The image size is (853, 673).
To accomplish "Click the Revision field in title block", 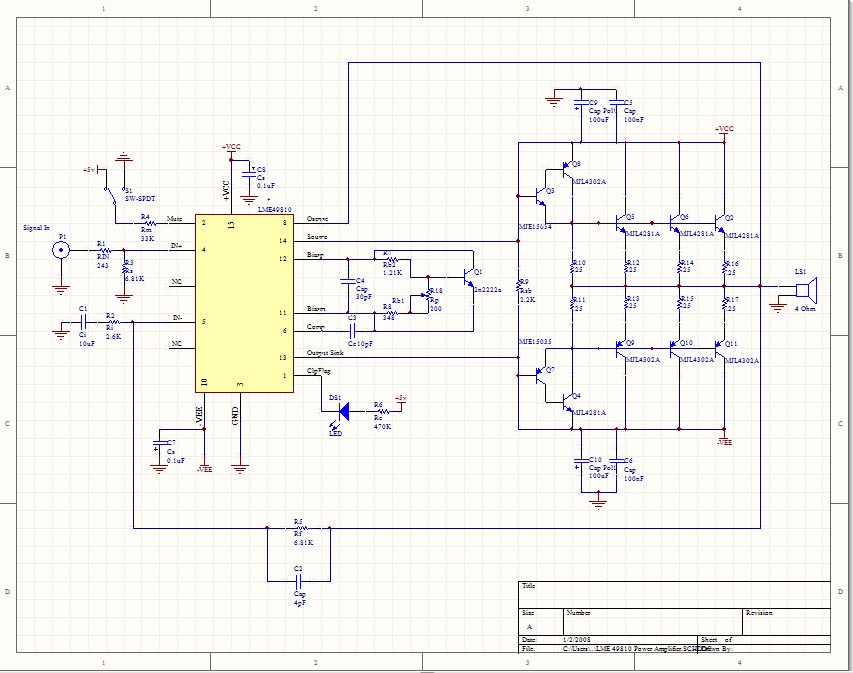I will (x=787, y=621).
